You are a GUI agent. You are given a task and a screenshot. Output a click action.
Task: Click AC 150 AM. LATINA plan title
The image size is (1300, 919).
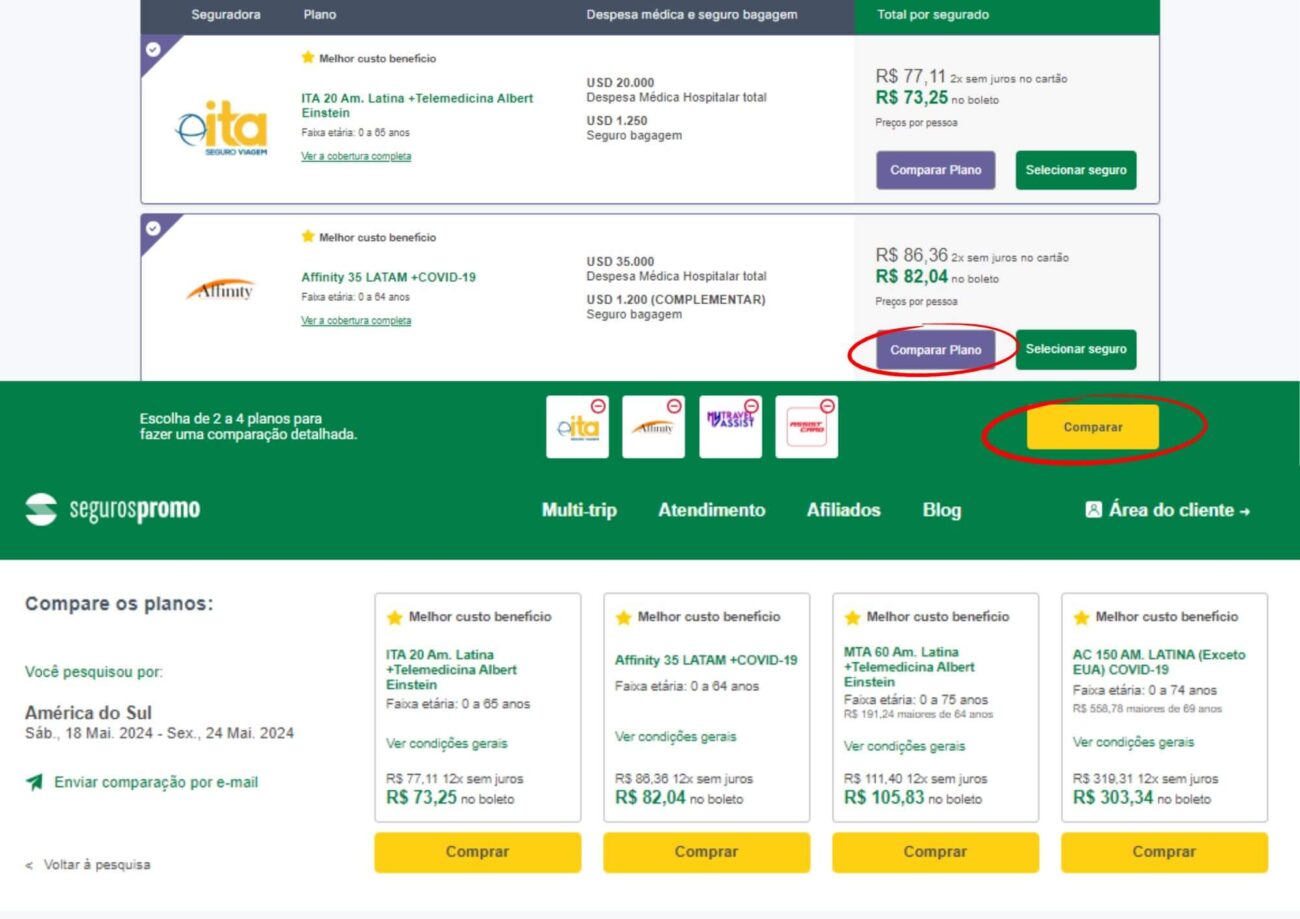pos(1160,662)
